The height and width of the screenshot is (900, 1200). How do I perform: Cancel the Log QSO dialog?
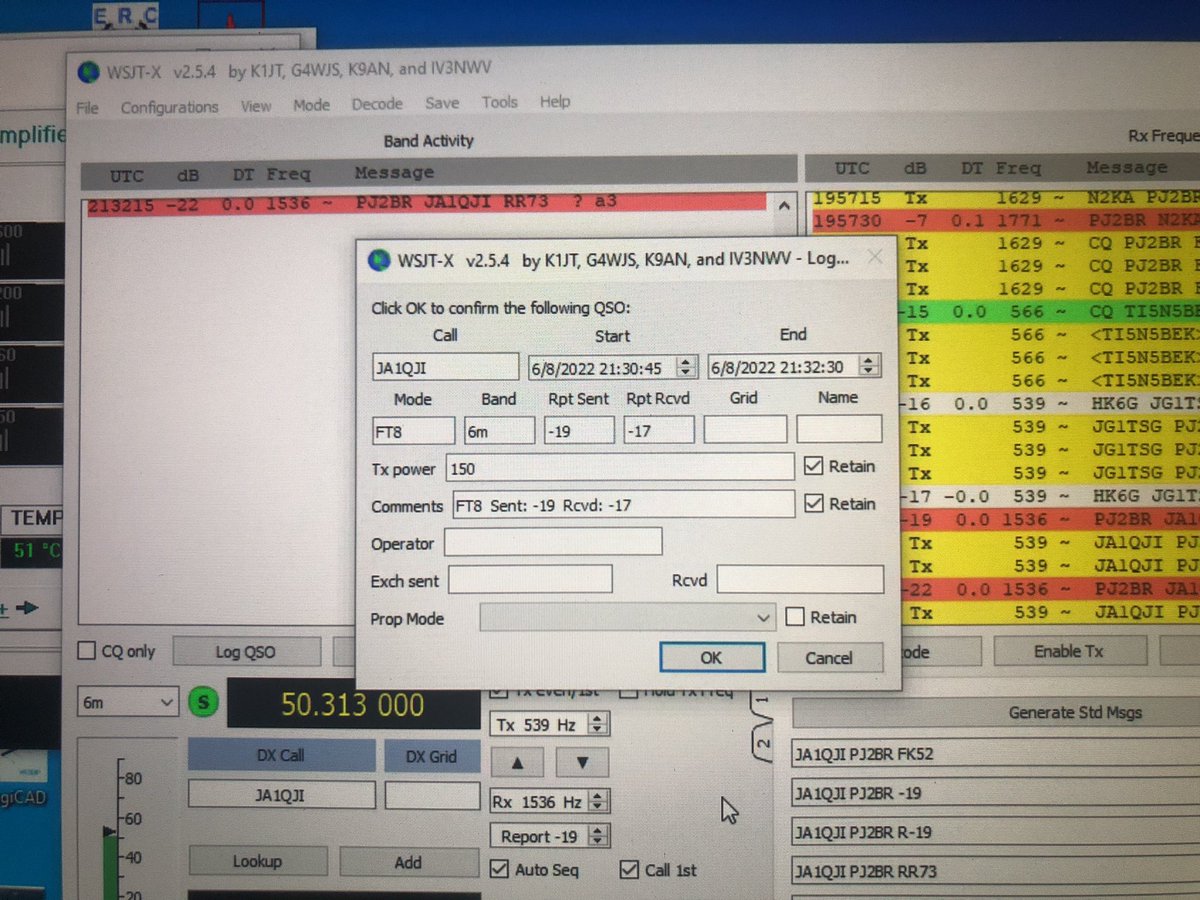point(829,658)
